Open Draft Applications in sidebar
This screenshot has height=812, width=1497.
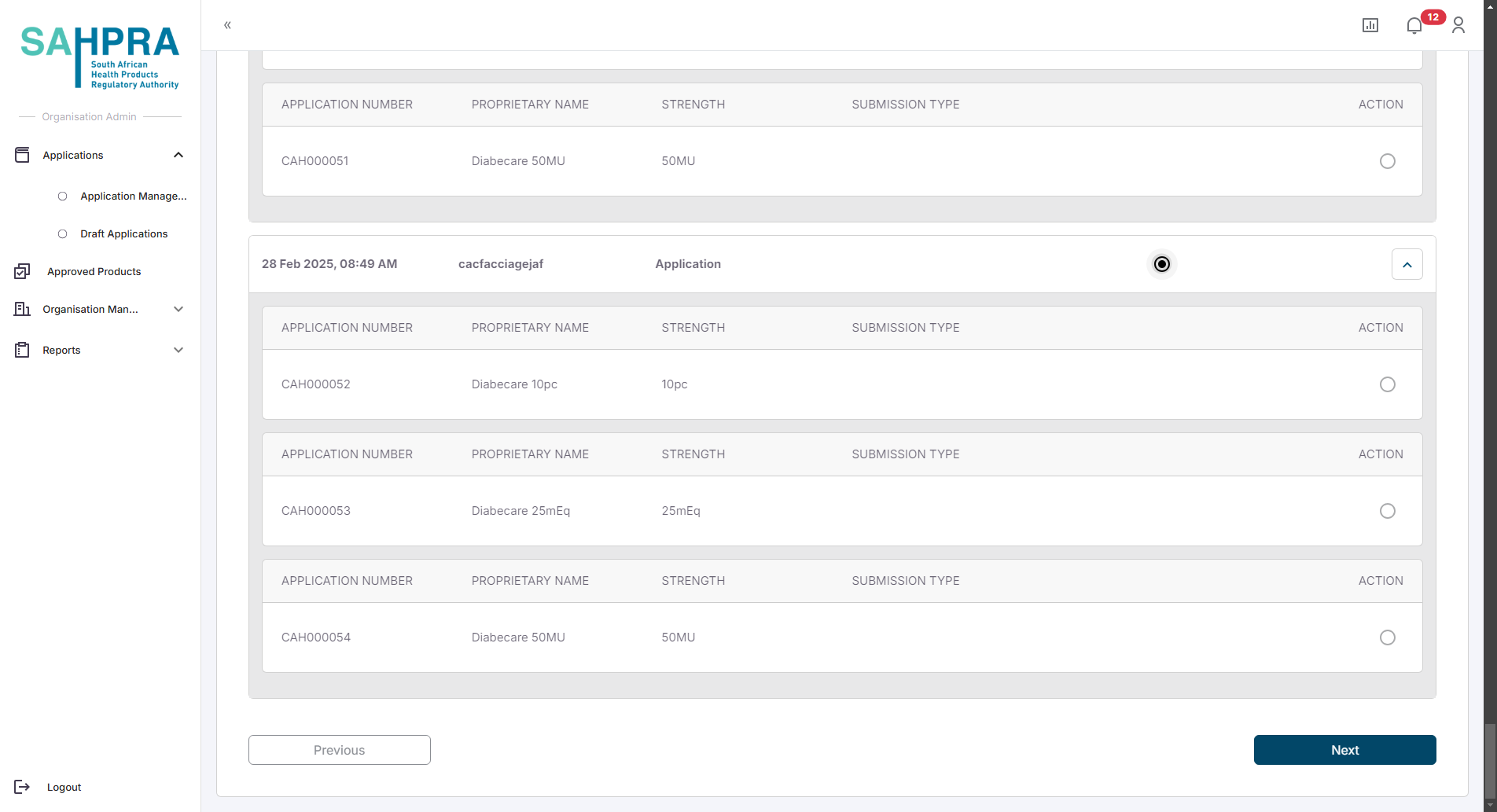pos(123,233)
